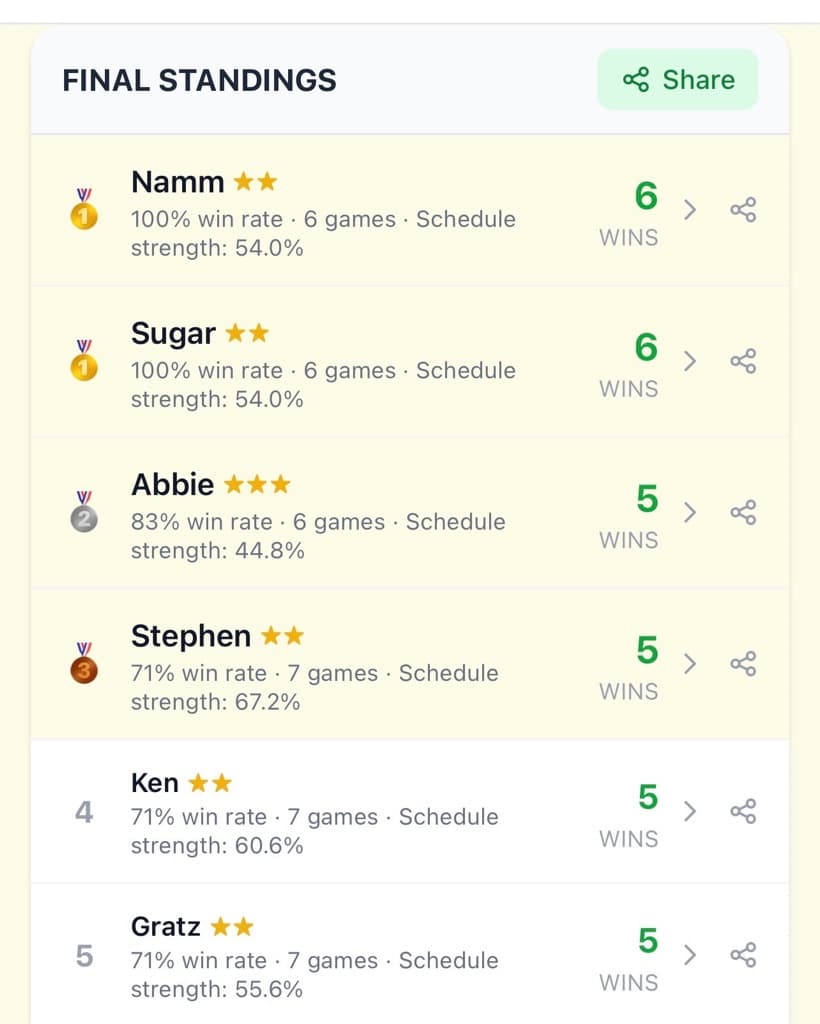Expand Sugar's details chevron
The width and height of the screenshot is (820, 1024).
click(690, 361)
